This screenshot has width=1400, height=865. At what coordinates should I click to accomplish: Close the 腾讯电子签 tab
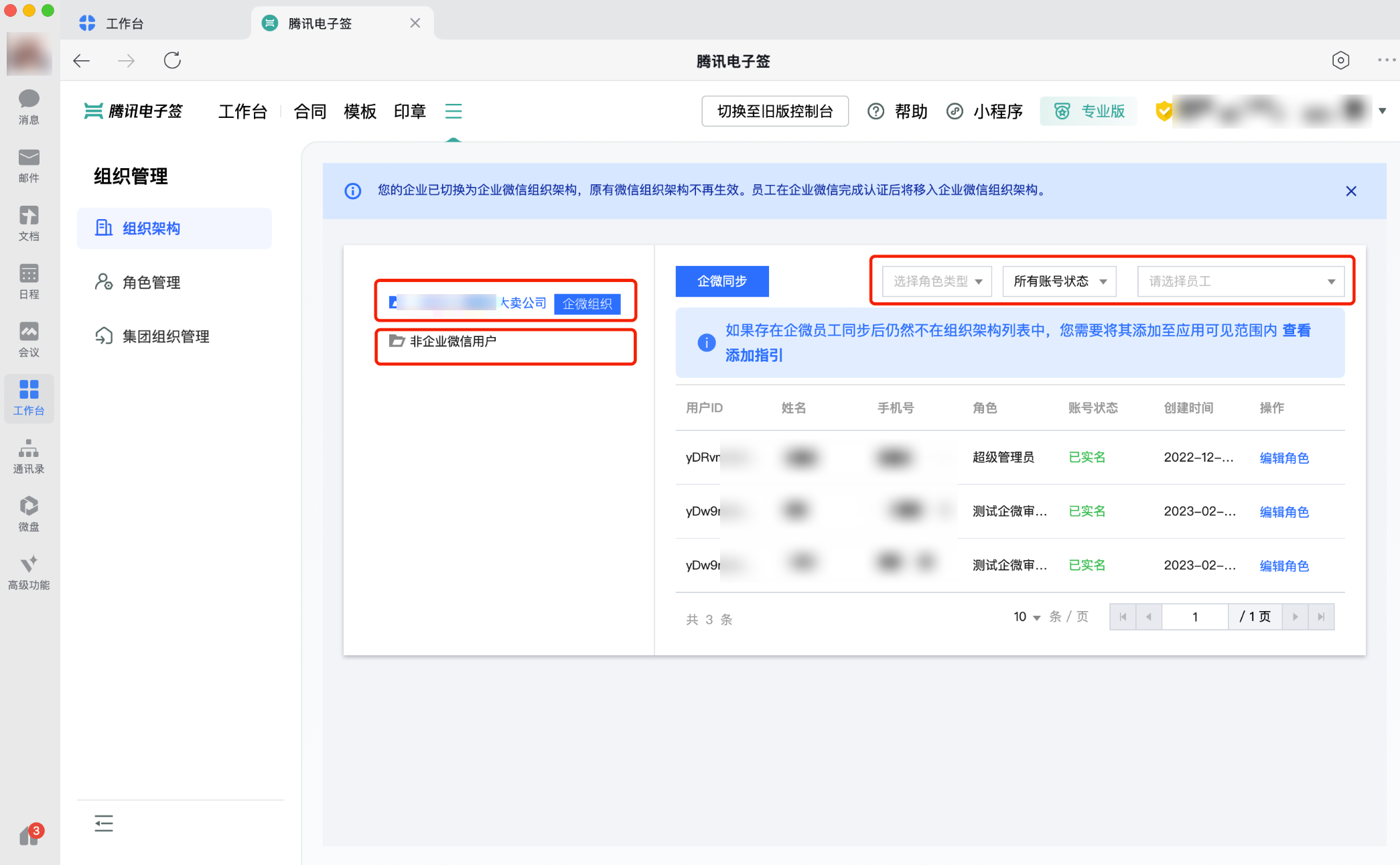click(x=415, y=23)
